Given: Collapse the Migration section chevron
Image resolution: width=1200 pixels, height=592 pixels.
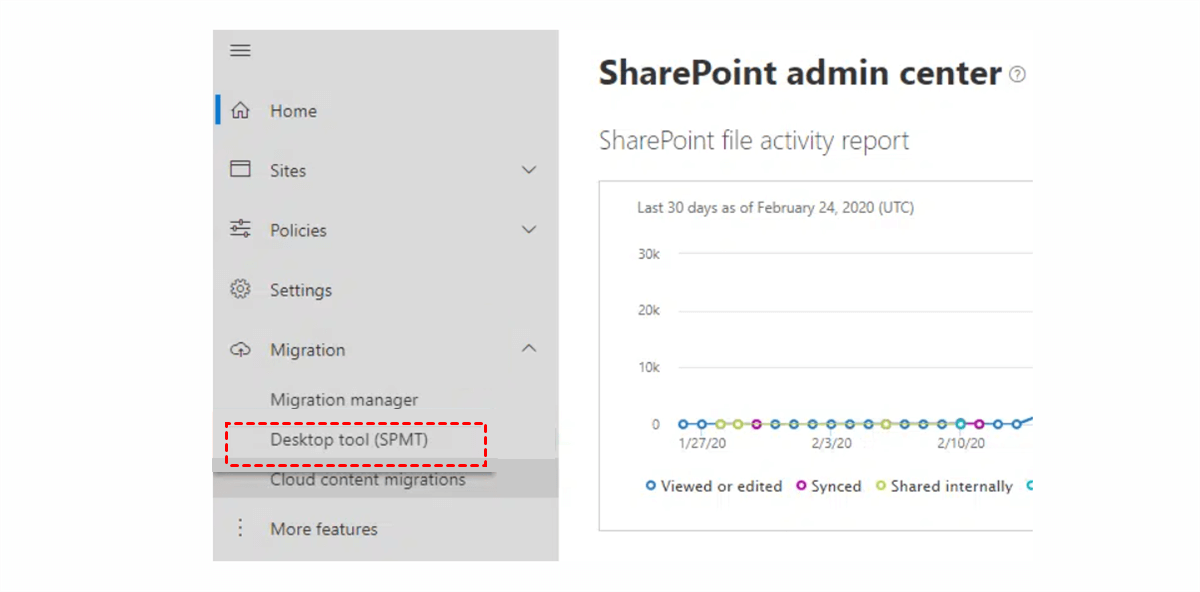Looking at the screenshot, I should pos(529,348).
